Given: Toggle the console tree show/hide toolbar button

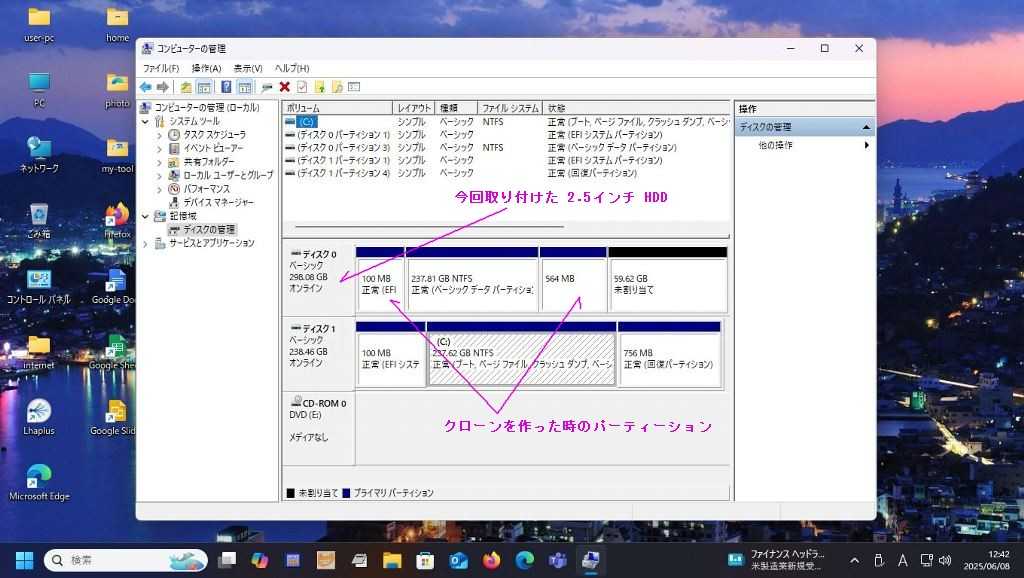Looking at the screenshot, I should [204, 87].
